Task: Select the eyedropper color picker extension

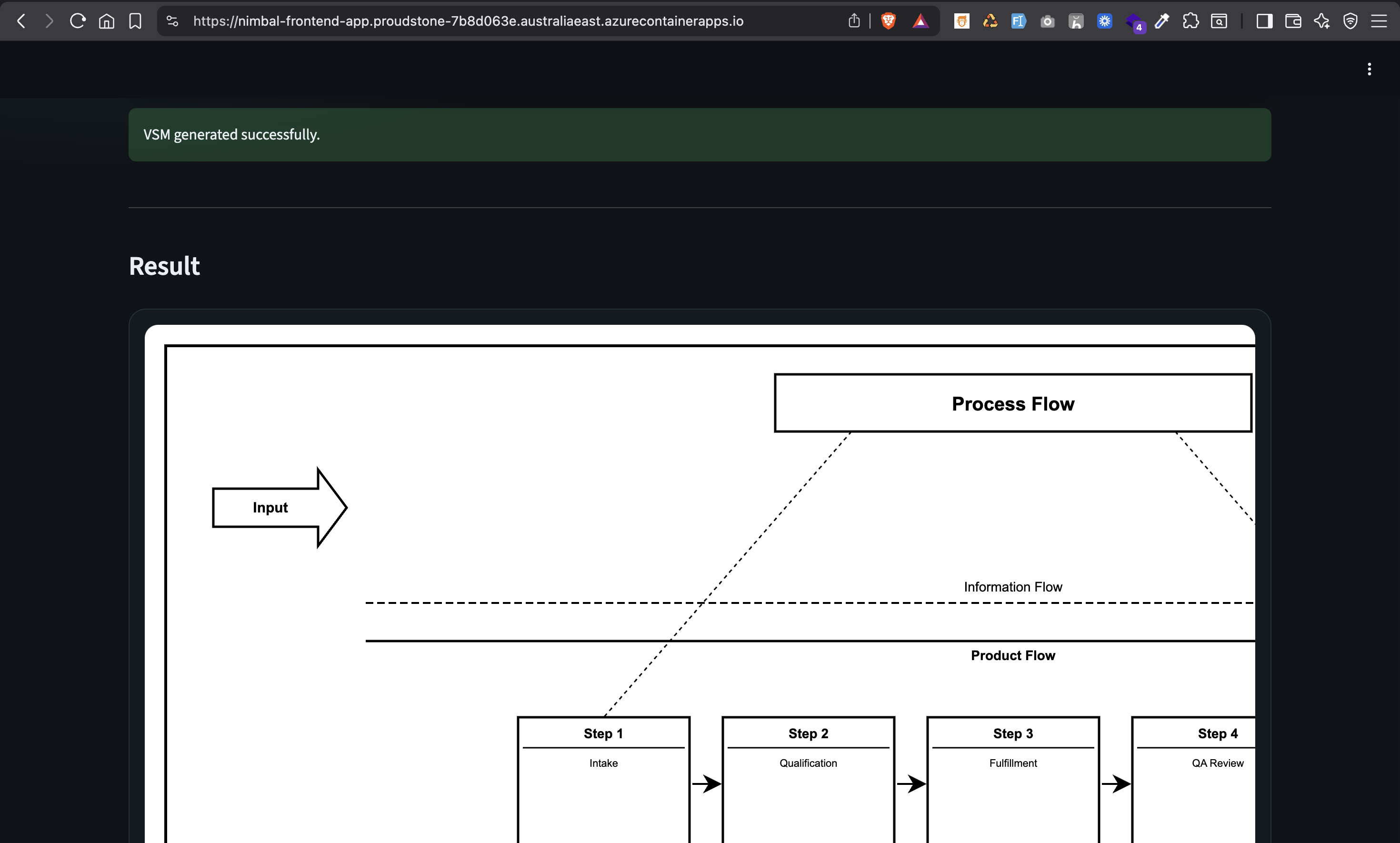Action: coord(1161,20)
